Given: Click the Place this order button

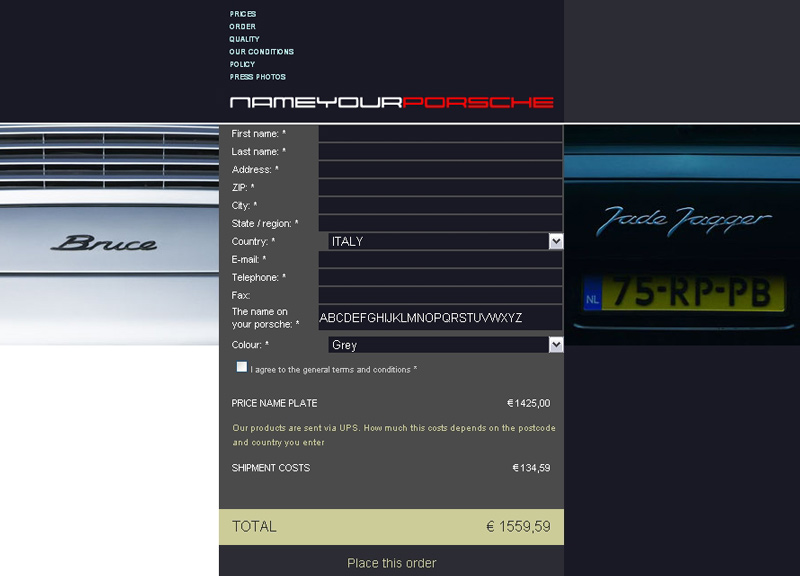Looking at the screenshot, I should 391,563.
